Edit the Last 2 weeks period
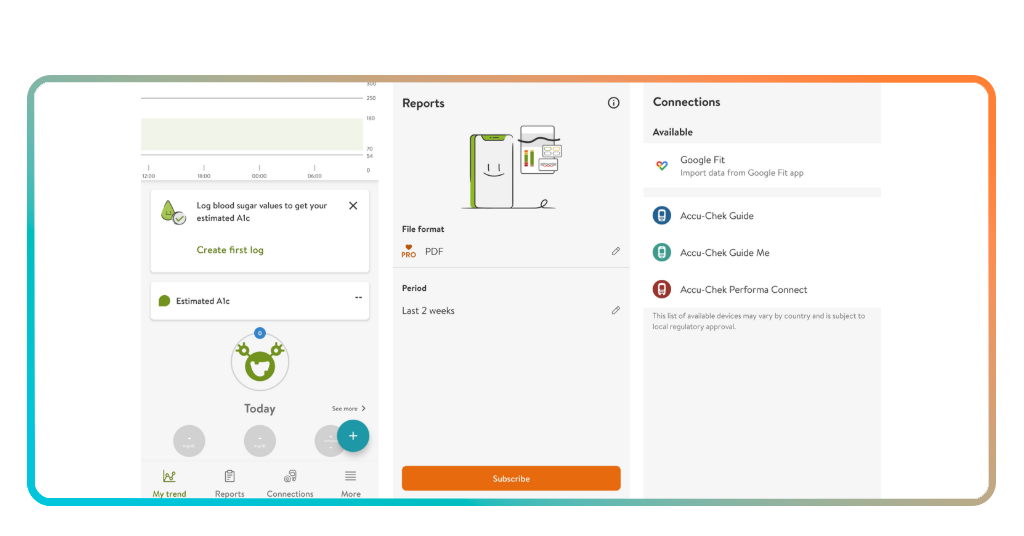This screenshot has height=536, width=1024. tap(616, 311)
